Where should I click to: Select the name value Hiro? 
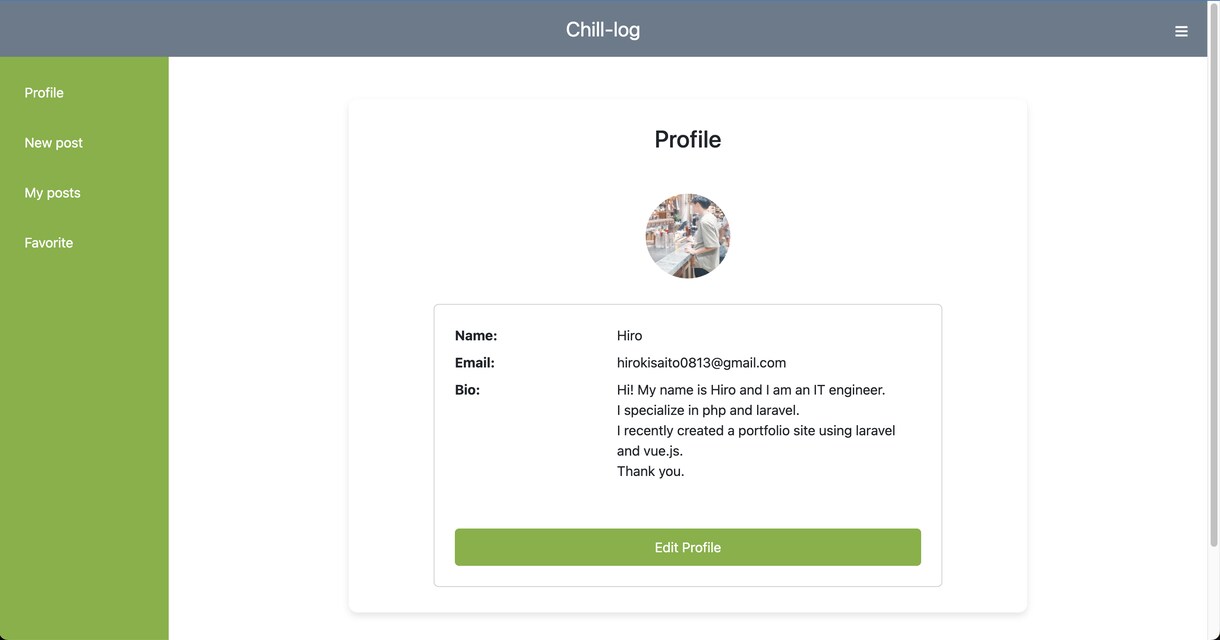(x=629, y=335)
